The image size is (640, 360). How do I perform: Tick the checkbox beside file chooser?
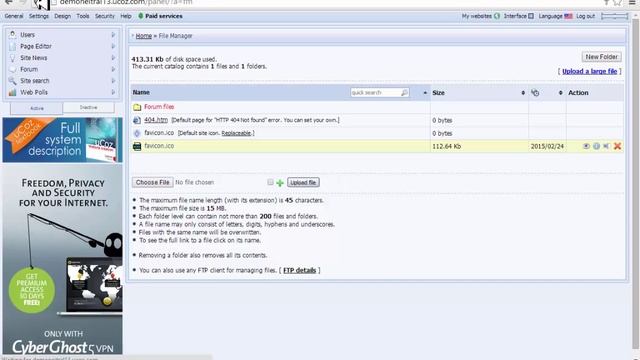270,182
